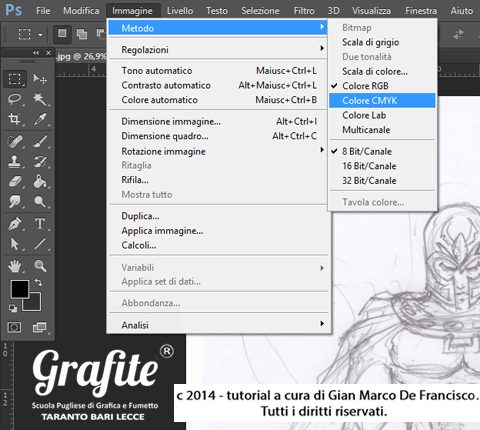Screen dimensions: 480x430
Task: Click Applica immagine entry
Action: tap(218, 231)
